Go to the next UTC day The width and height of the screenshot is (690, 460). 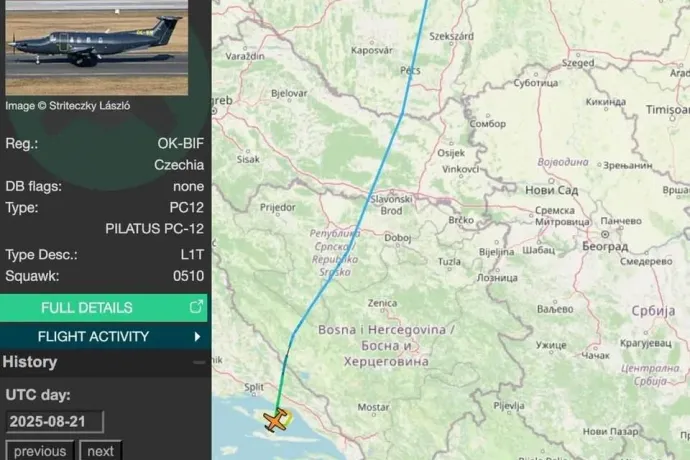[x=100, y=451]
